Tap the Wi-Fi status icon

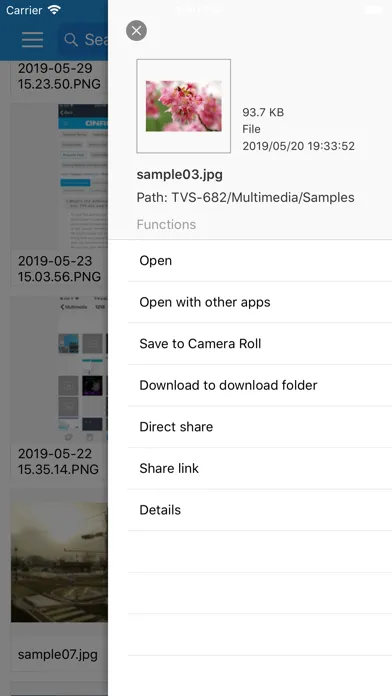(55, 10)
